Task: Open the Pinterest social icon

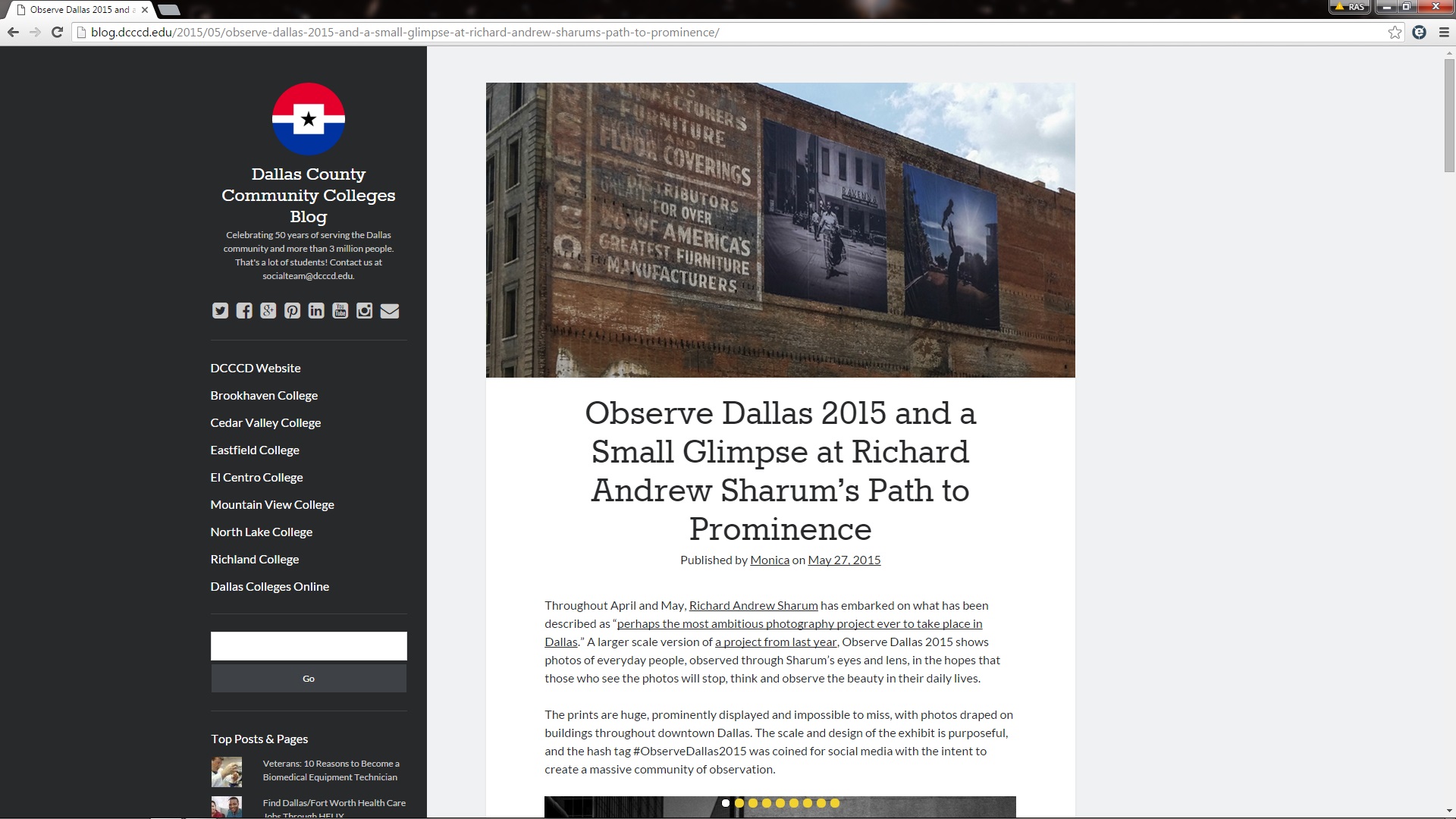Action: pos(293,311)
